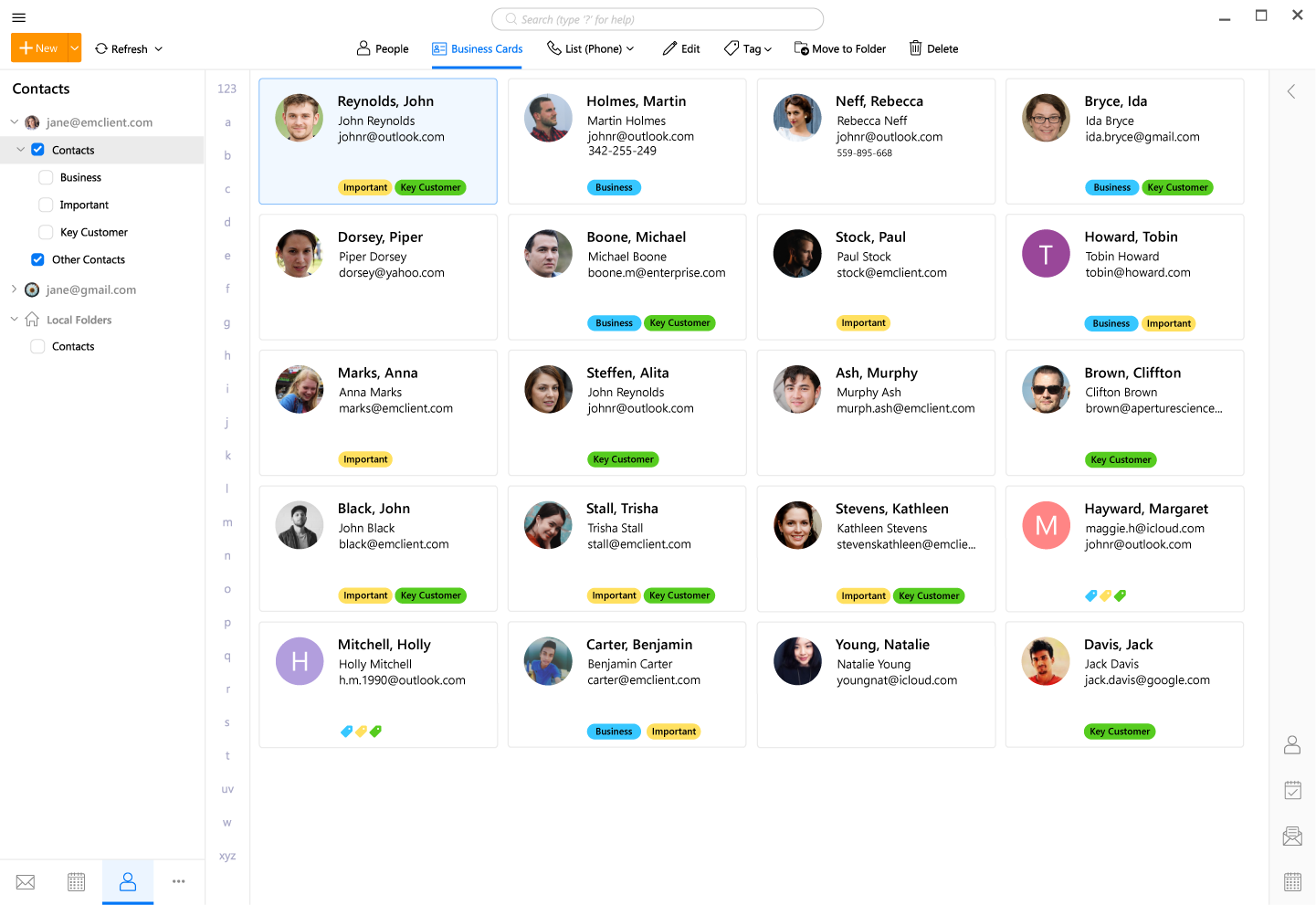Open contact details sidebar icon
The height and width of the screenshot is (905, 1316).
pyautogui.click(x=1292, y=745)
